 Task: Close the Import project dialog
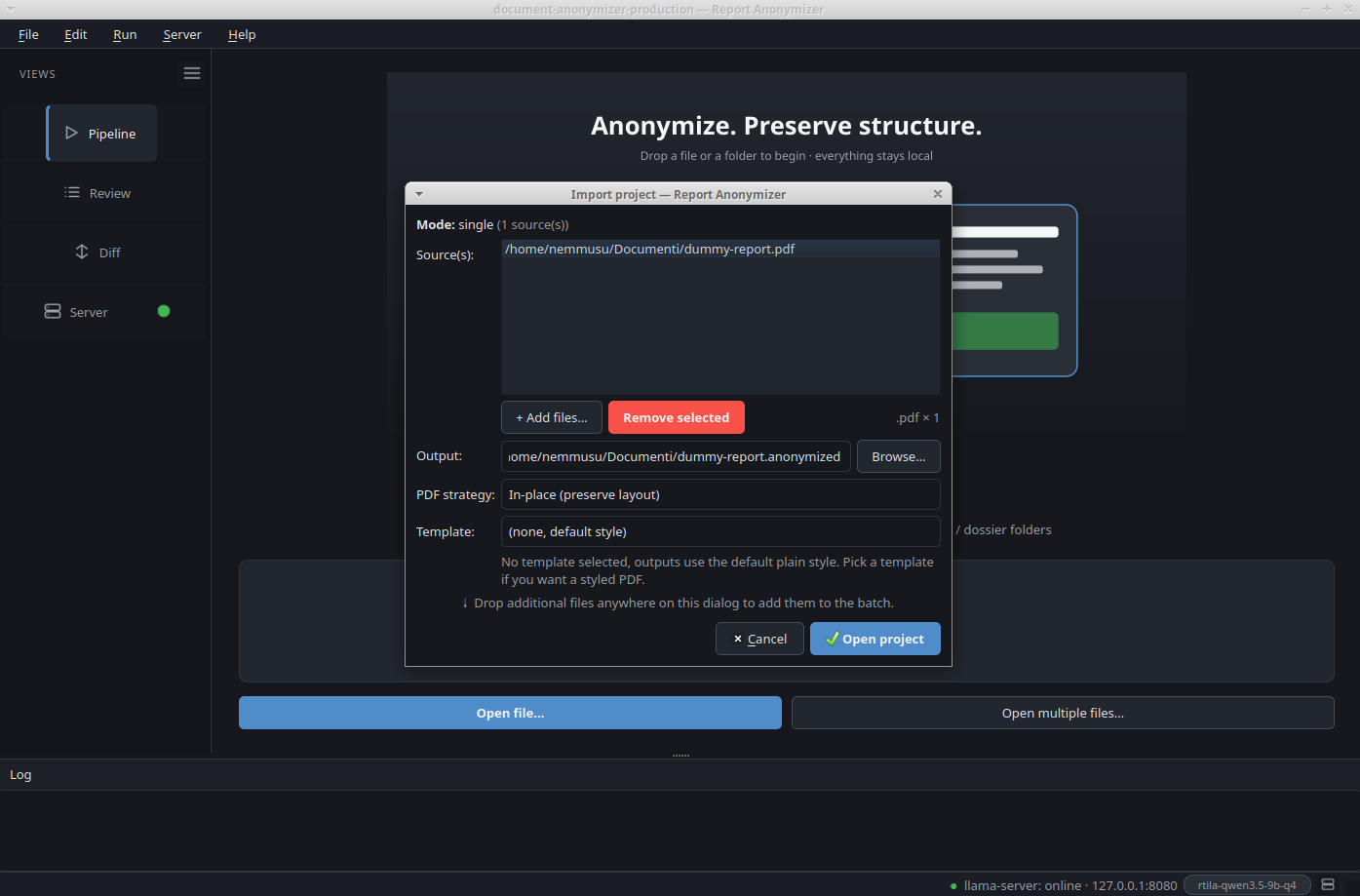(x=938, y=194)
